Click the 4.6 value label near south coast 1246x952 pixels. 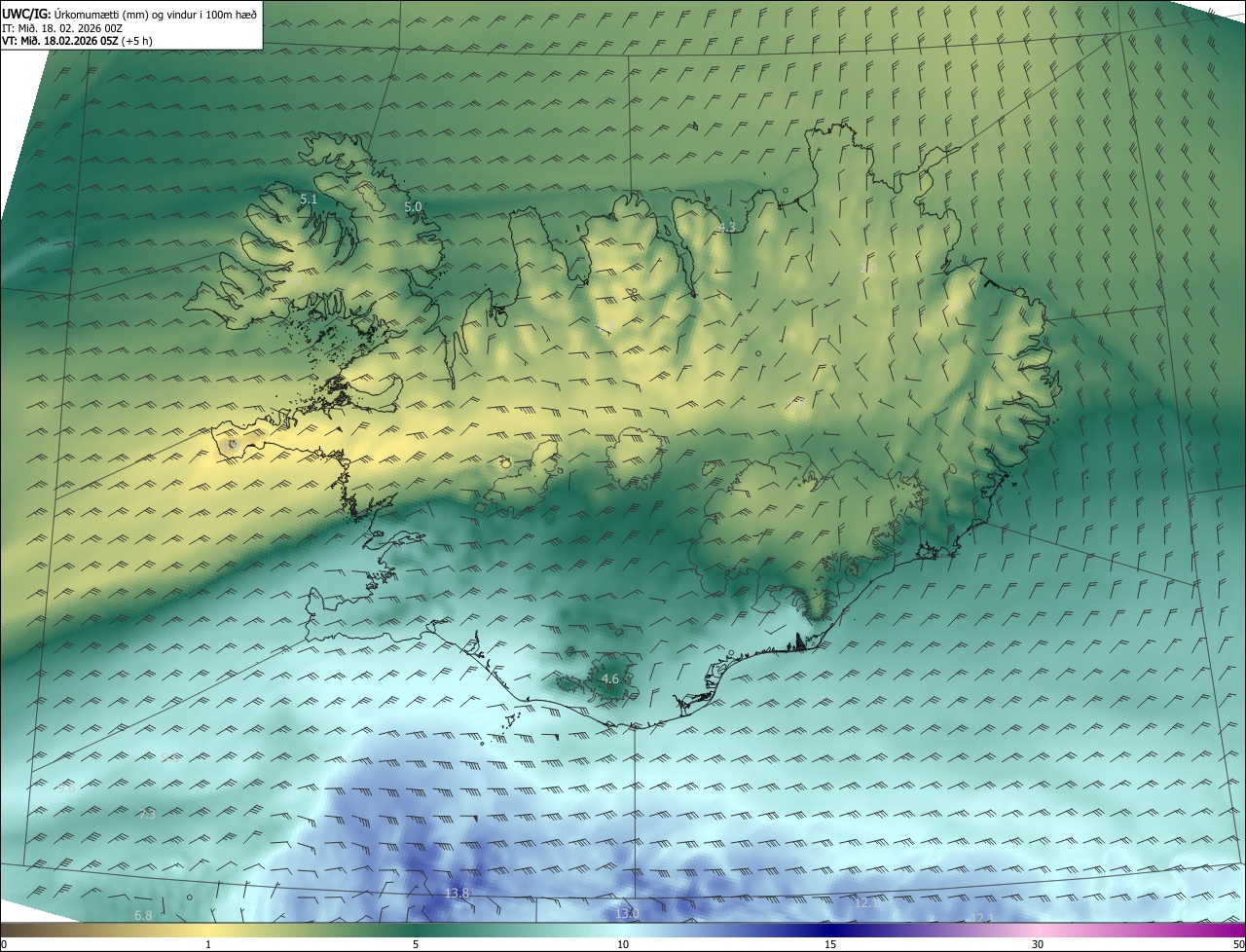click(610, 678)
